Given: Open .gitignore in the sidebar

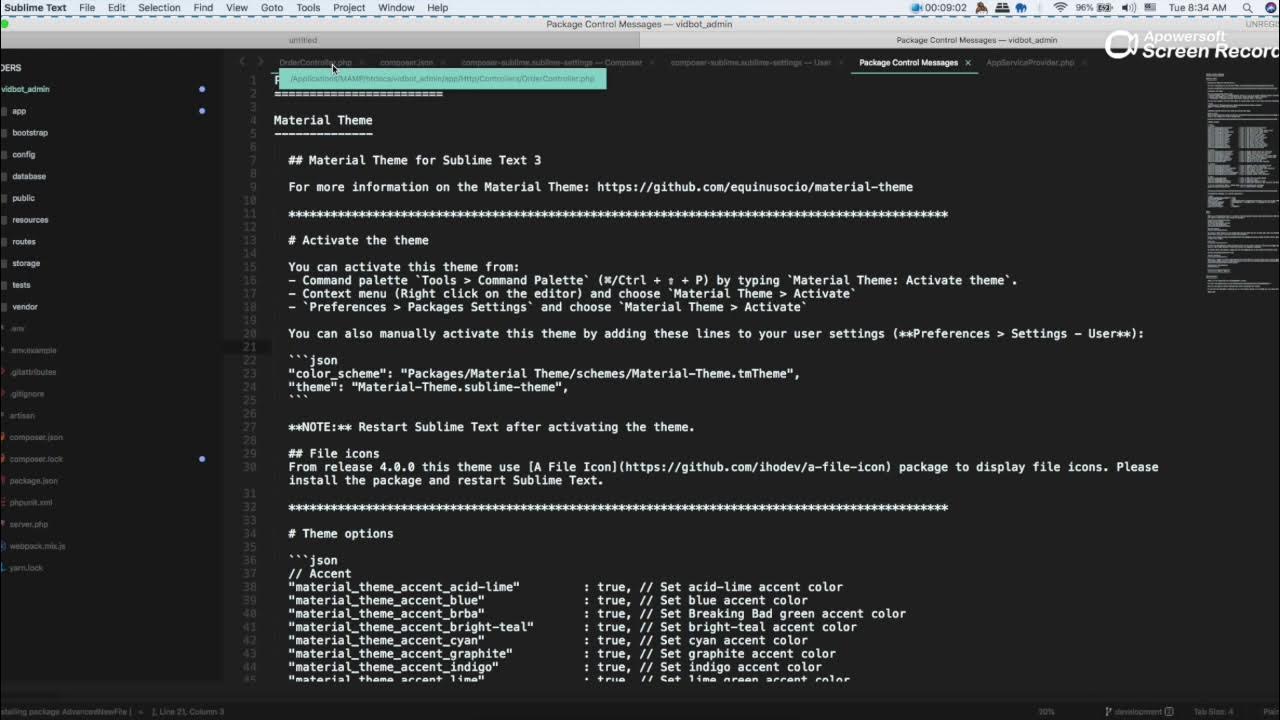Looking at the screenshot, I should click(28, 394).
